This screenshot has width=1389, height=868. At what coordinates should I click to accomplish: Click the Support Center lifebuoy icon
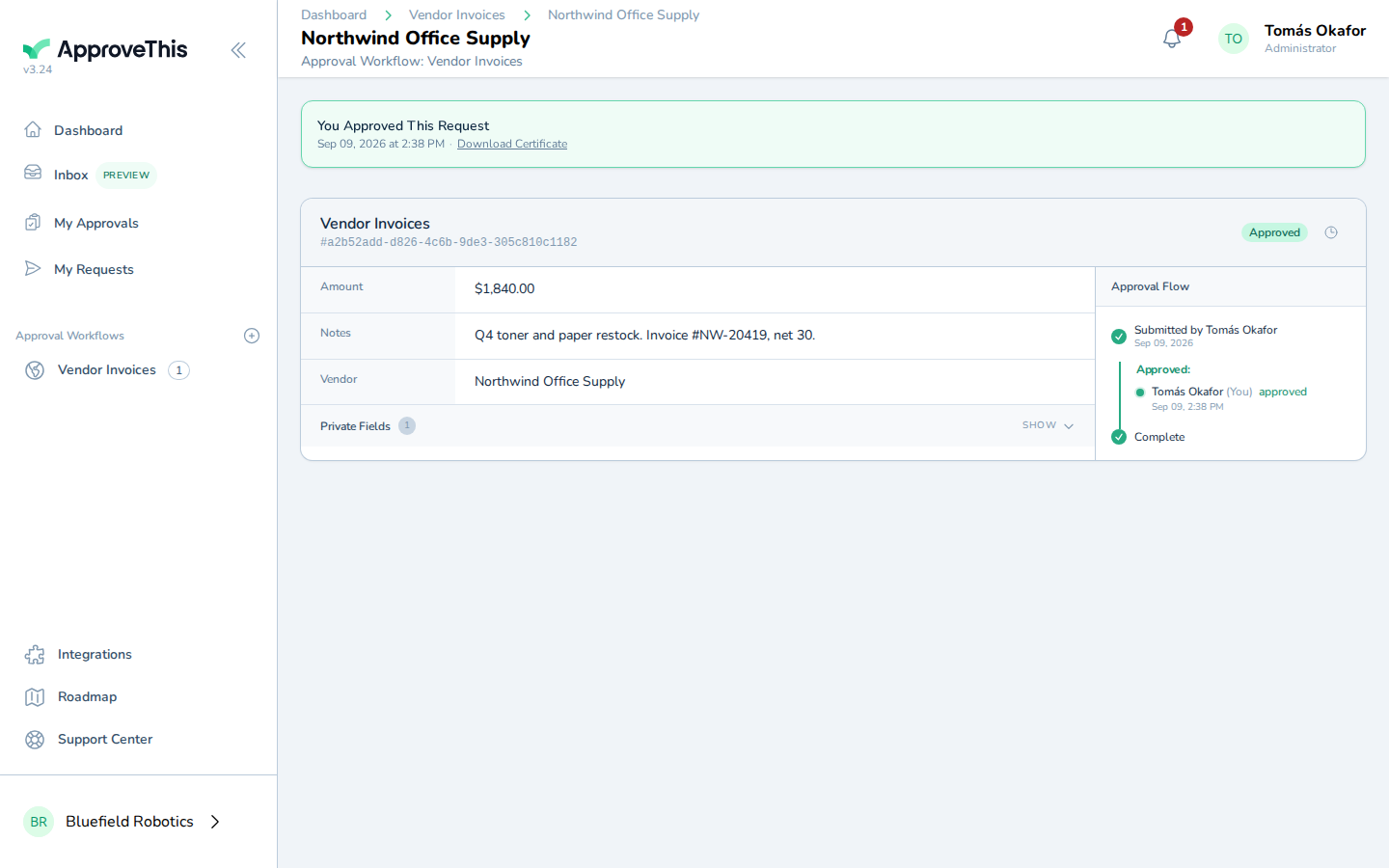point(35,740)
